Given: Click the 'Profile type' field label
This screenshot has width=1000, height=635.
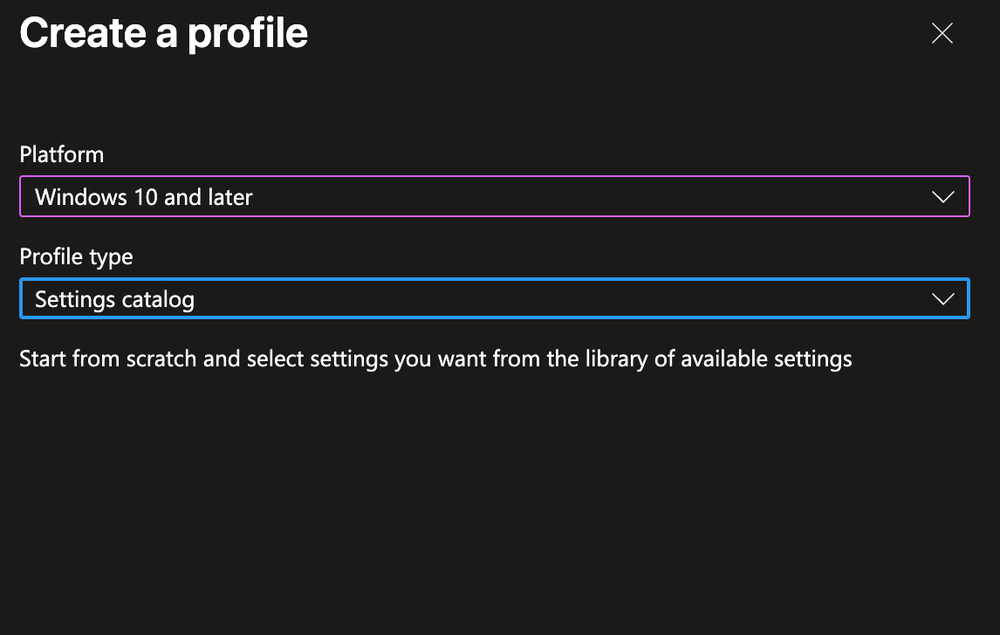Looking at the screenshot, I should pyautogui.click(x=76, y=256).
